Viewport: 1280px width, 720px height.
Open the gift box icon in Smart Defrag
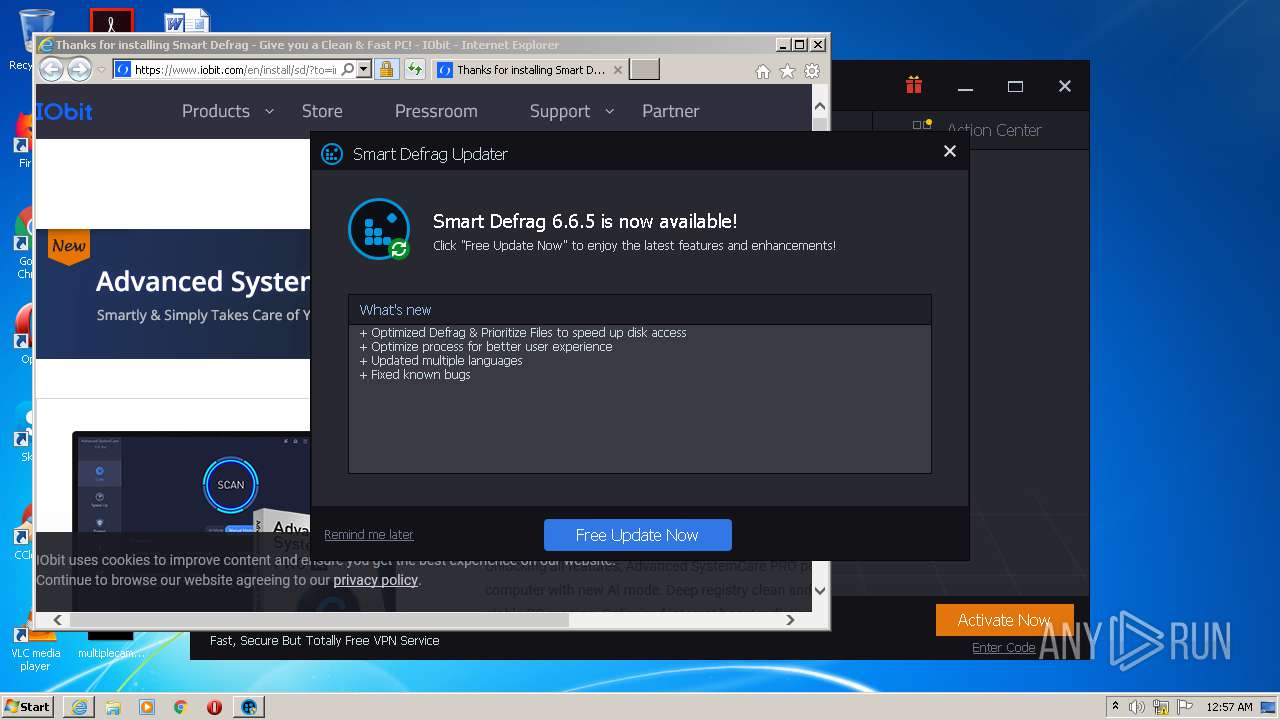click(913, 86)
